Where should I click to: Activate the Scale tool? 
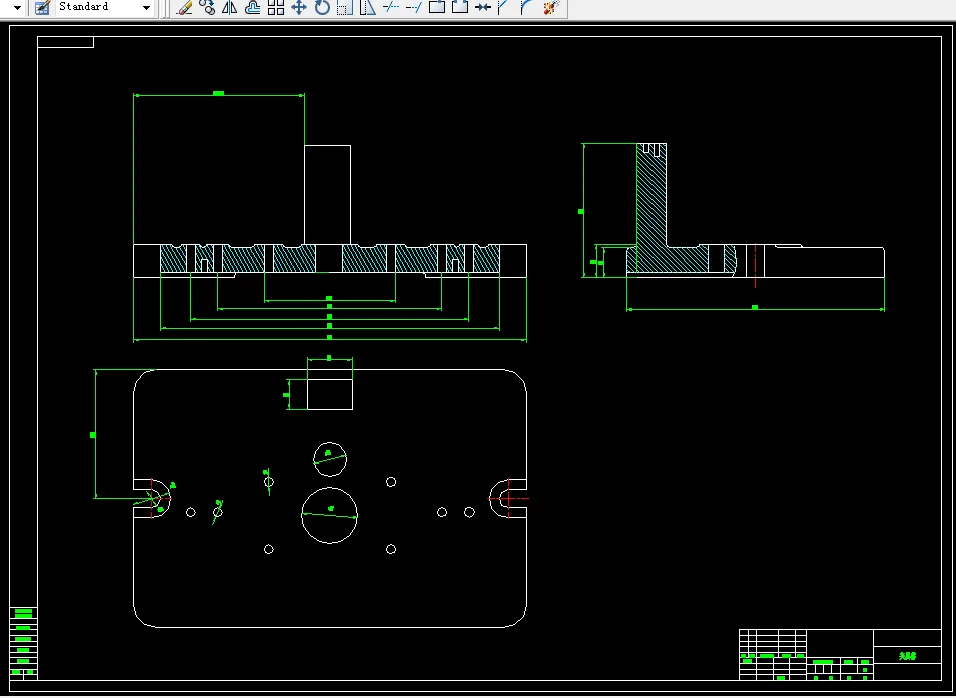pyautogui.click(x=344, y=7)
